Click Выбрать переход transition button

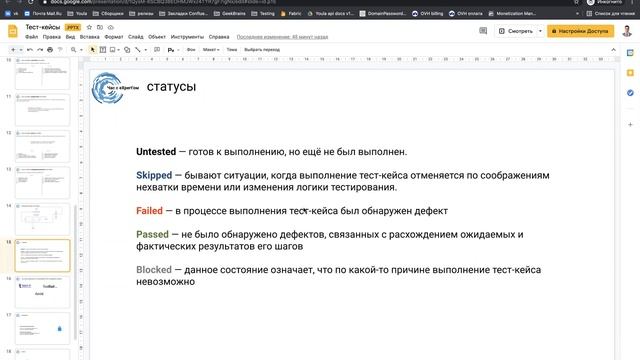tap(262, 50)
